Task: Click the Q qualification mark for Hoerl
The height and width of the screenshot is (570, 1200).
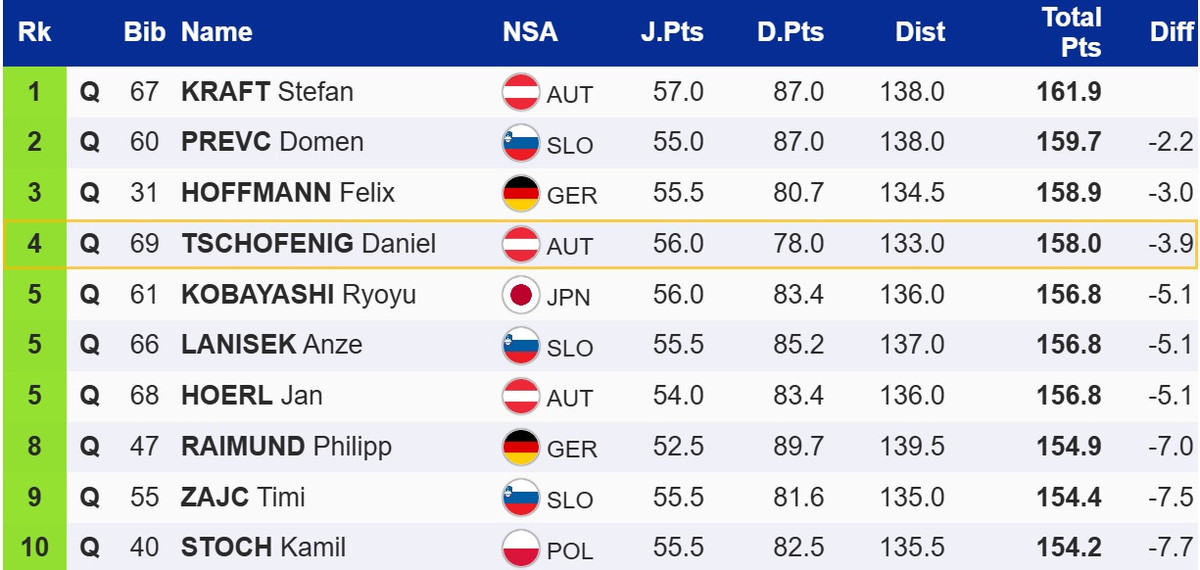Action: [x=90, y=397]
